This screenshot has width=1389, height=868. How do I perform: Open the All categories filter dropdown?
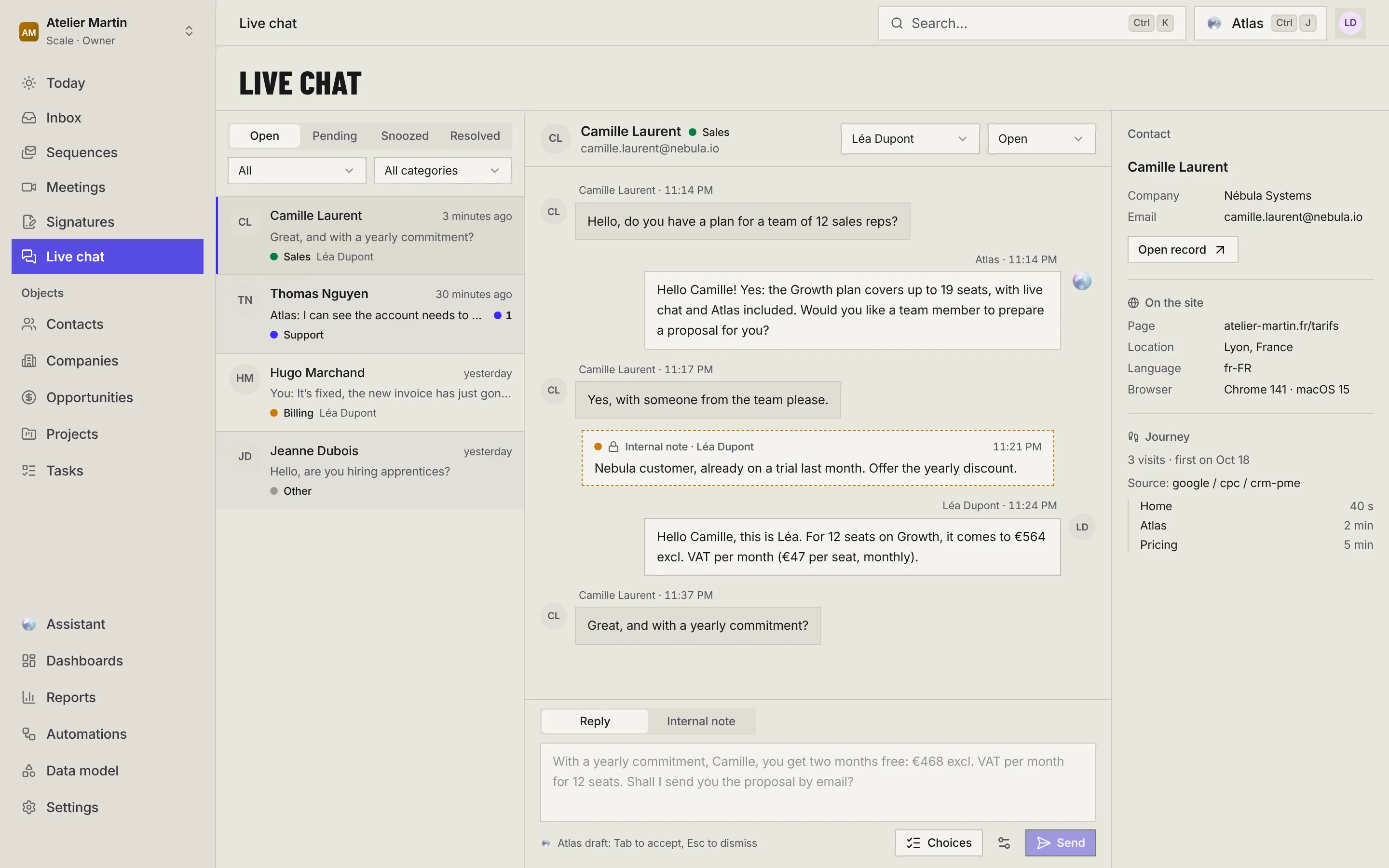443,171
